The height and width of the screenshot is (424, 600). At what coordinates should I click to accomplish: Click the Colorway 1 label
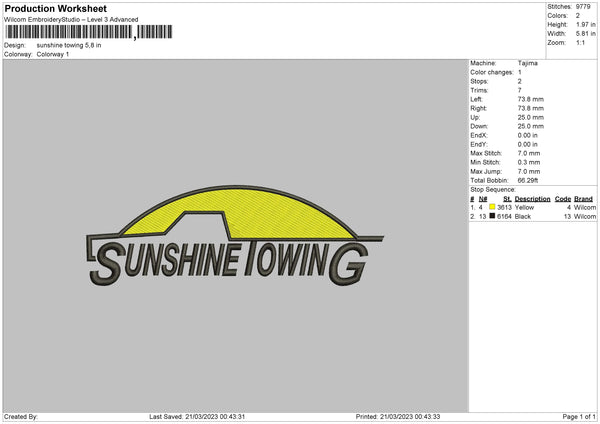[x=53, y=54]
